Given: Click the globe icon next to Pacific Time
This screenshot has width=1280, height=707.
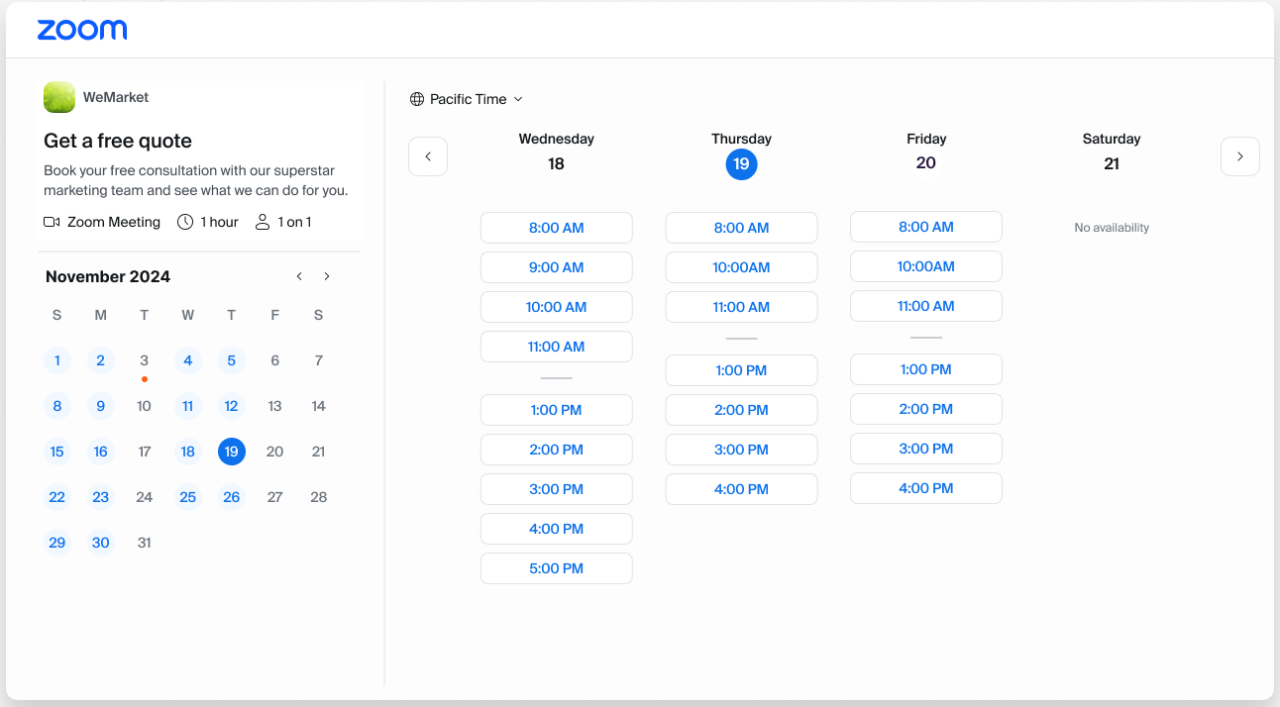Looking at the screenshot, I should [x=416, y=99].
